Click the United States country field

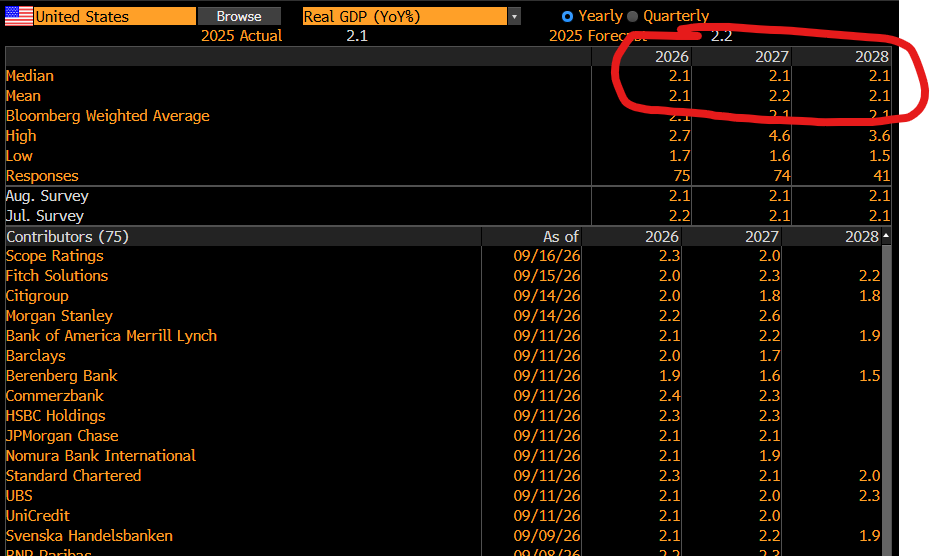115,16
